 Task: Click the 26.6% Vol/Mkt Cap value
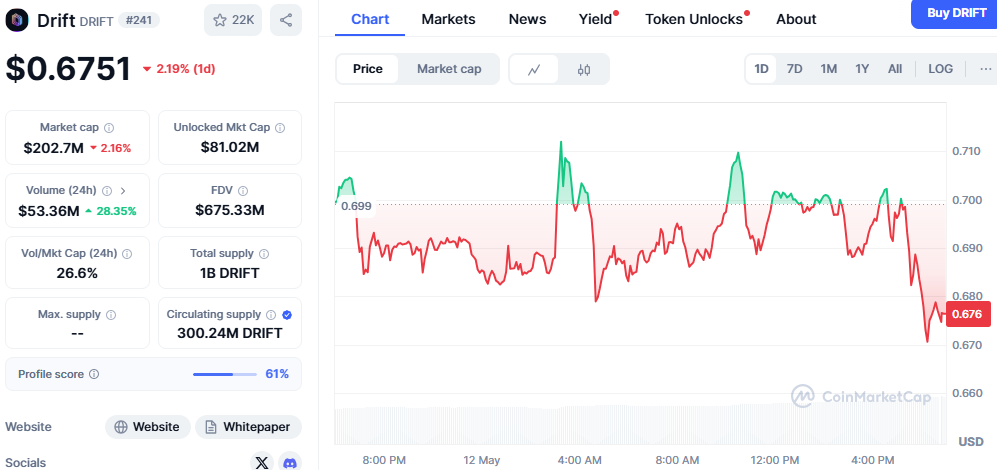coord(78,274)
